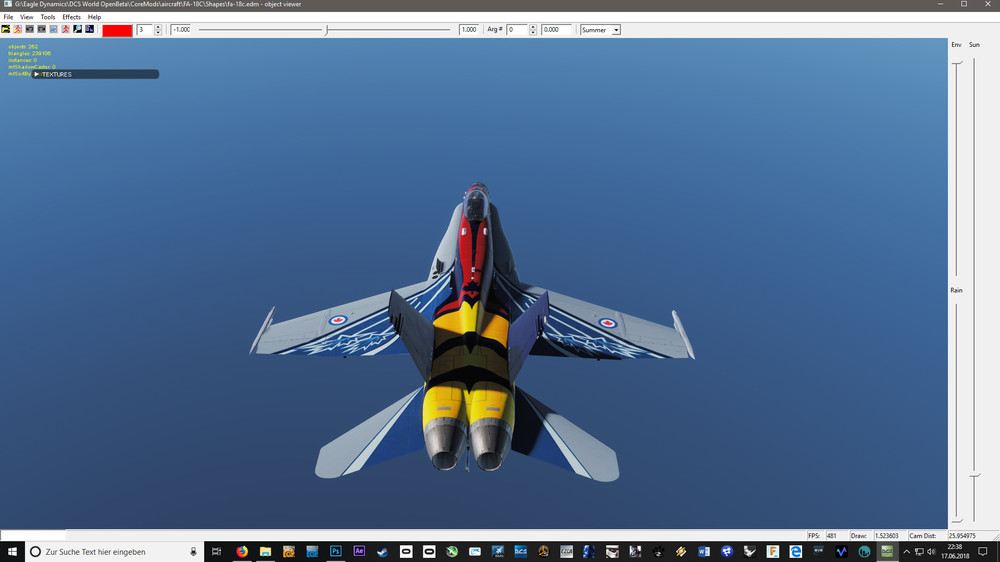Image resolution: width=1000 pixels, height=562 pixels.
Task: Open Windows Start menu
Action: pyautogui.click(x=12, y=552)
